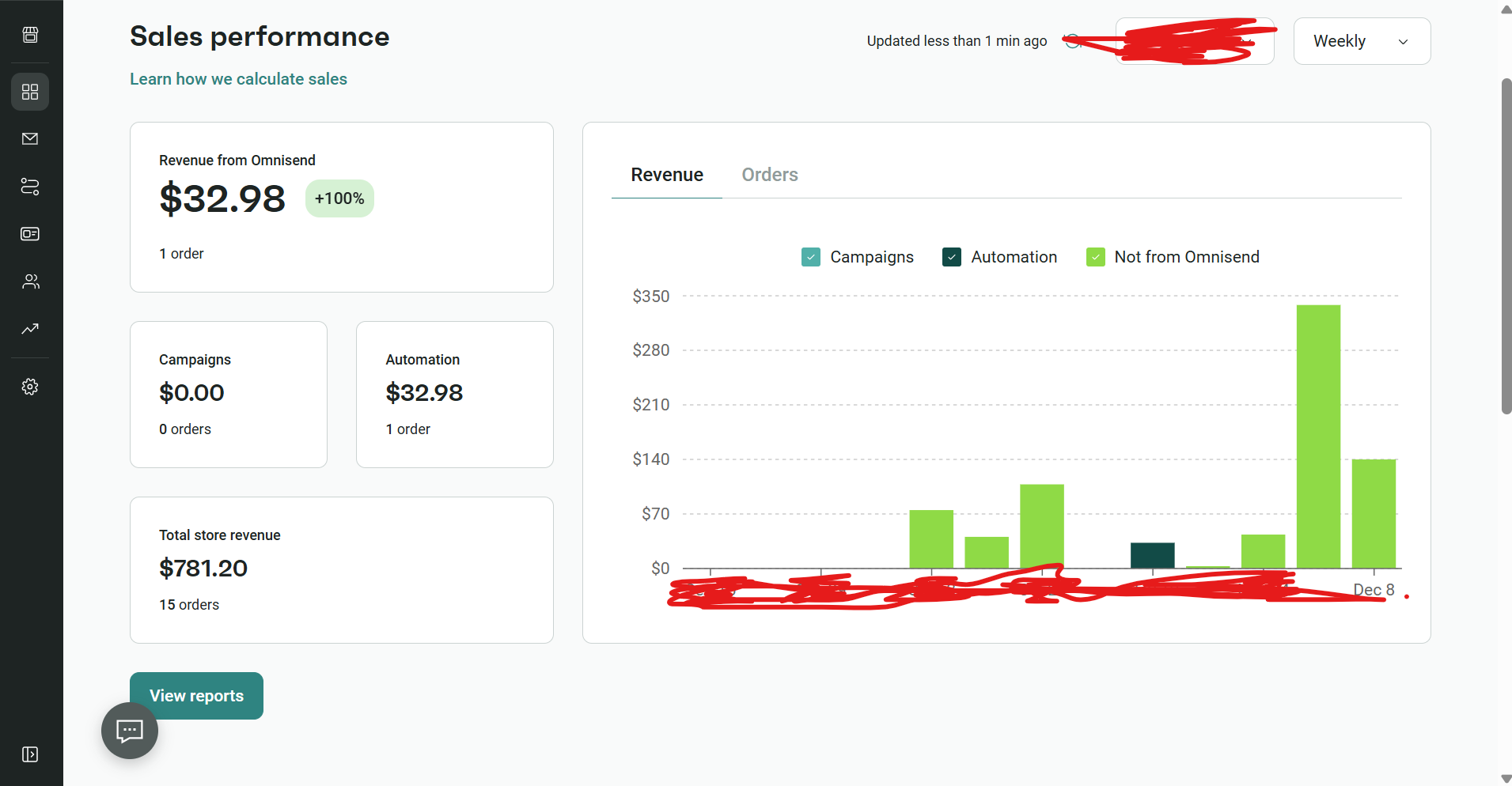
Task: Go to Automation workflows icon
Action: (30, 187)
